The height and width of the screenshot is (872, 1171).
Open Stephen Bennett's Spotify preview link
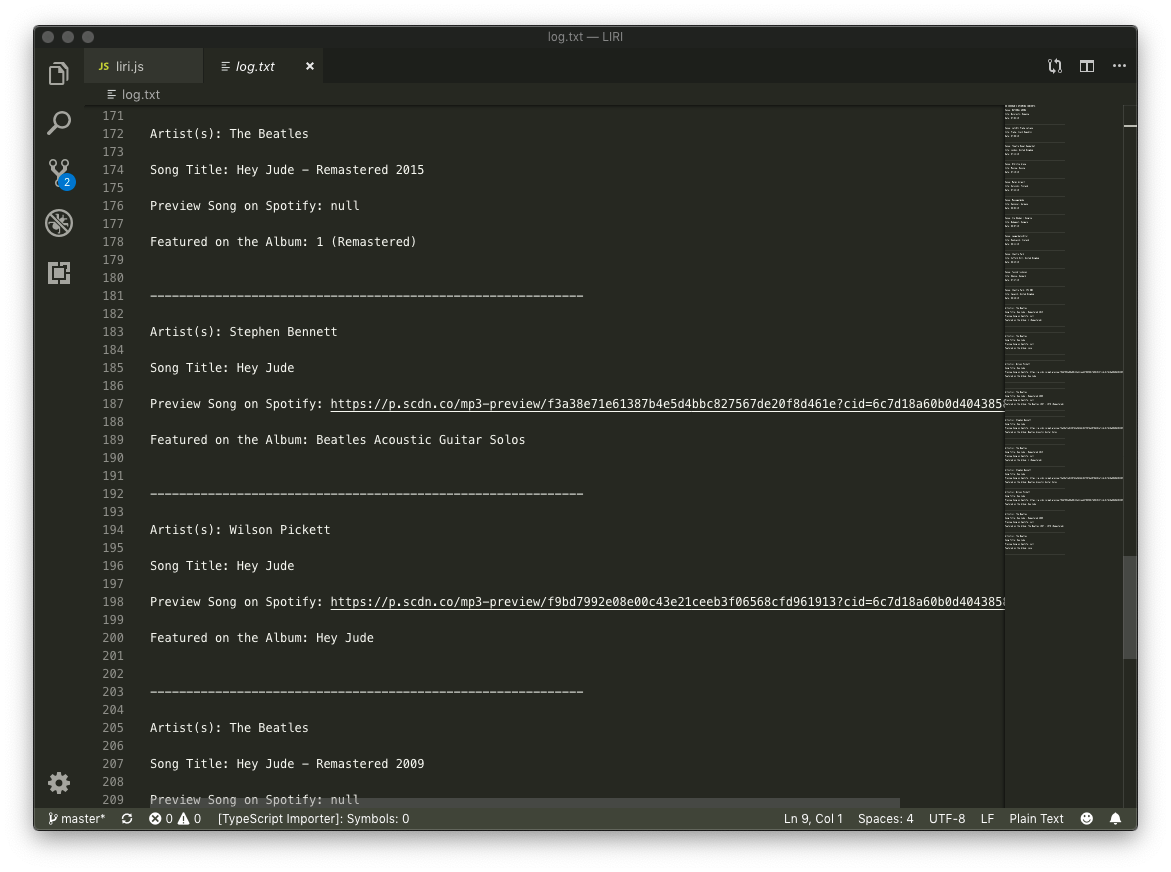coord(667,404)
